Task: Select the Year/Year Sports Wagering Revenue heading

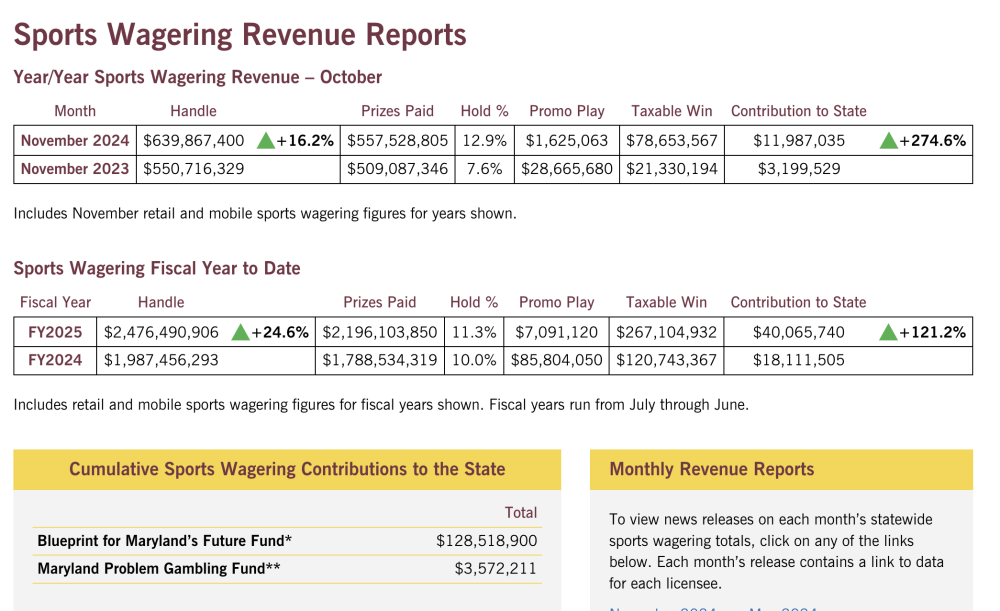Action: (x=198, y=77)
